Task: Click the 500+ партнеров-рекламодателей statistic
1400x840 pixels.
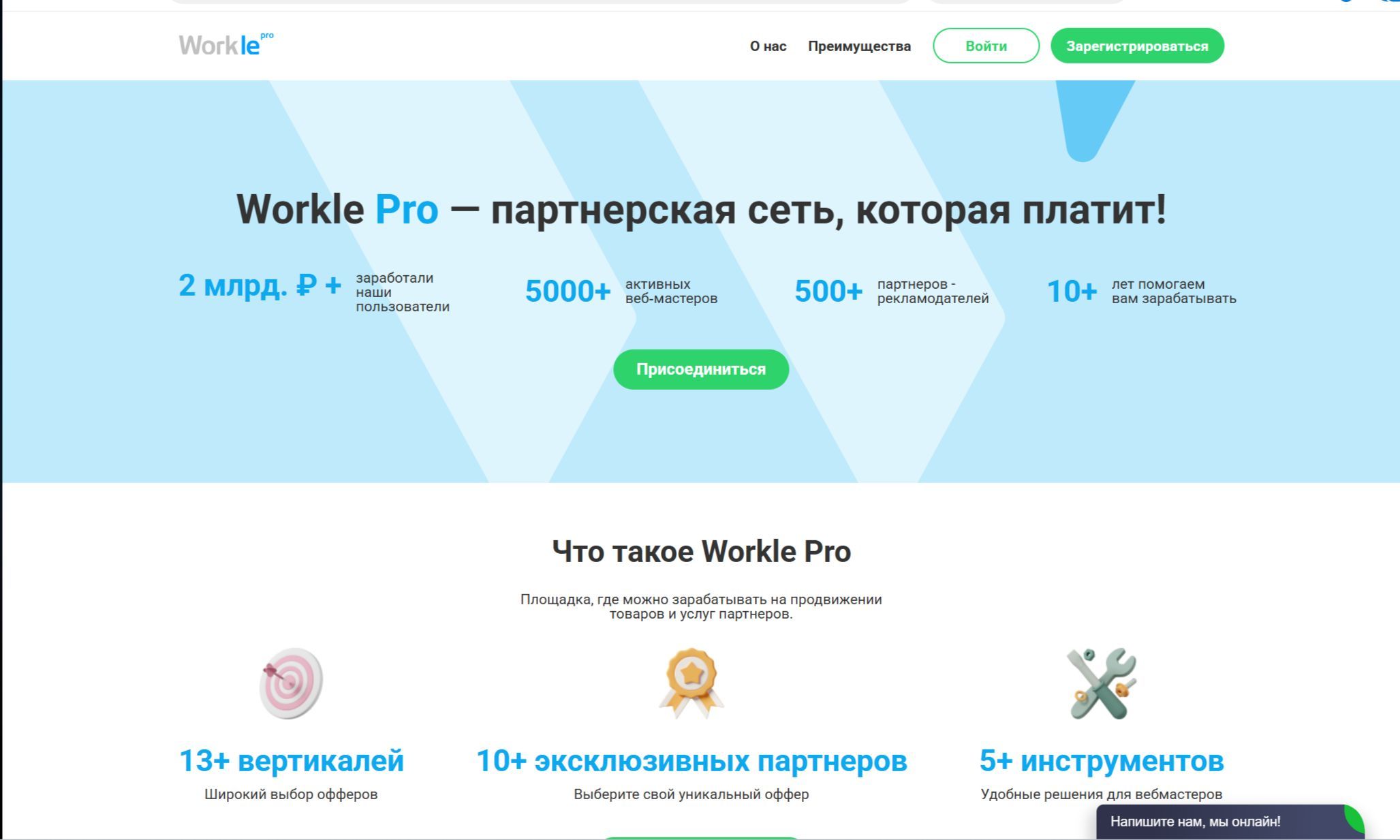Action: (828, 292)
